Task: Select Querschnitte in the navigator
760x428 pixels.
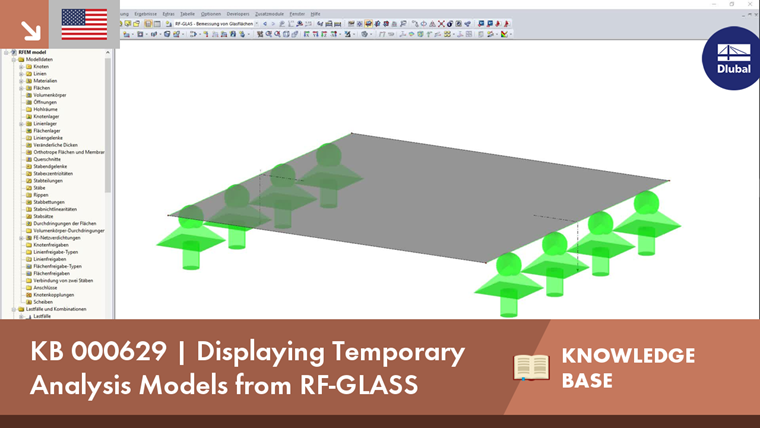Action: (47, 159)
